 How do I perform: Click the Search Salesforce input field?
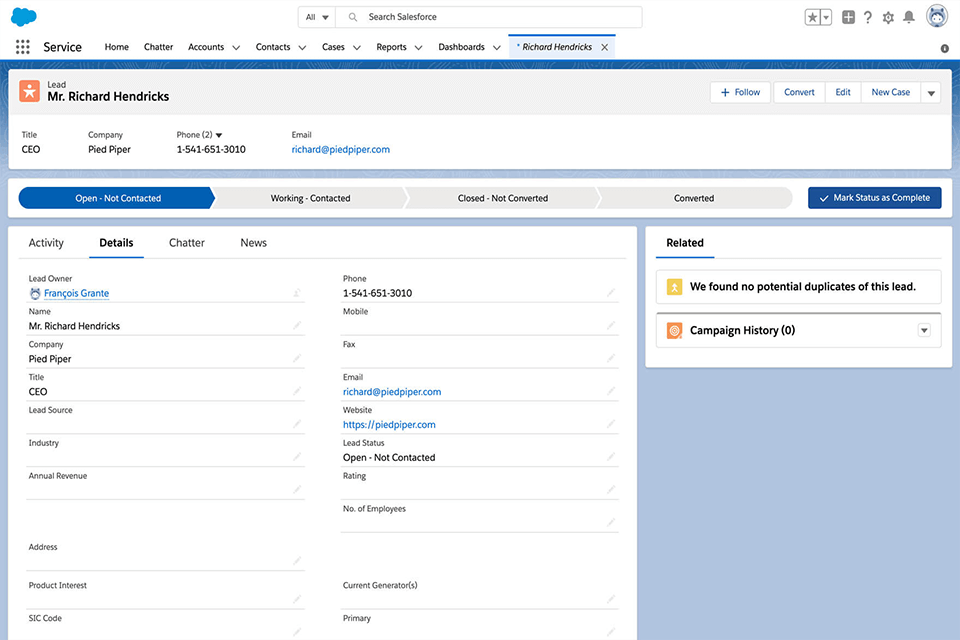pyautogui.click(x=489, y=17)
